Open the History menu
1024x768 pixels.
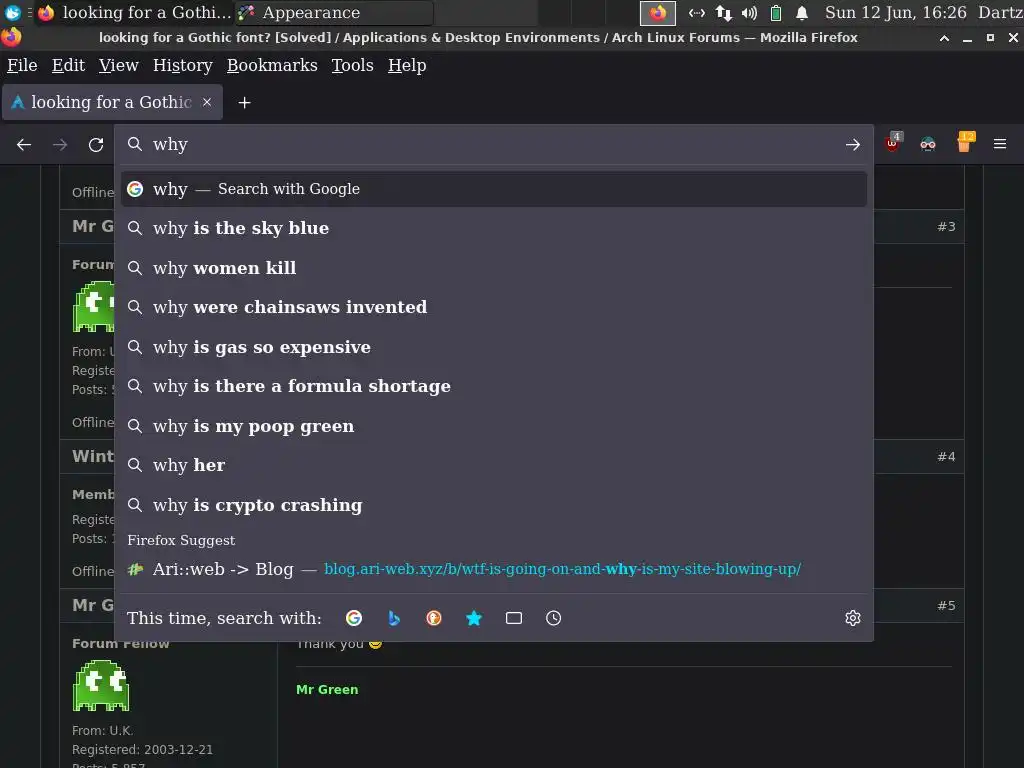(183, 65)
